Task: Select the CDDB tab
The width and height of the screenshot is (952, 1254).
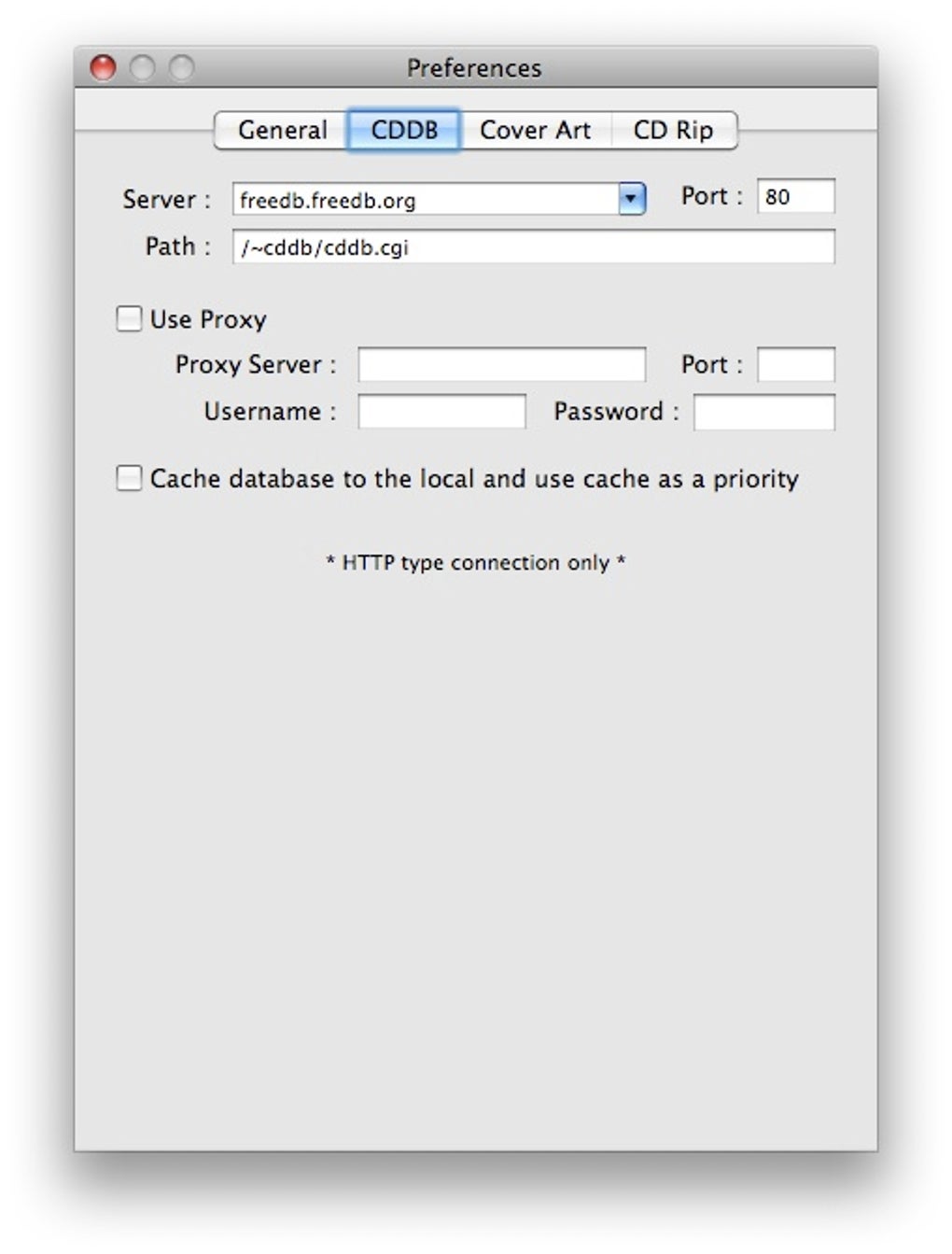Action: [404, 130]
